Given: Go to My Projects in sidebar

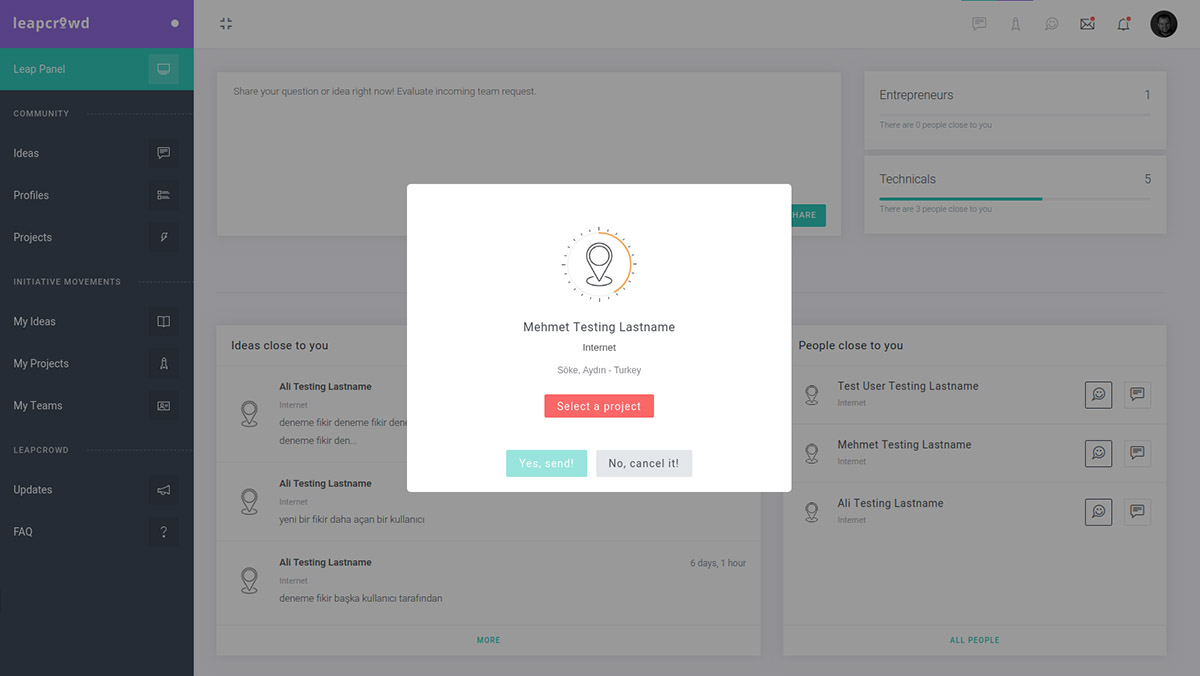Looking at the screenshot, I should pyautogui.click(x=97, y=363).
